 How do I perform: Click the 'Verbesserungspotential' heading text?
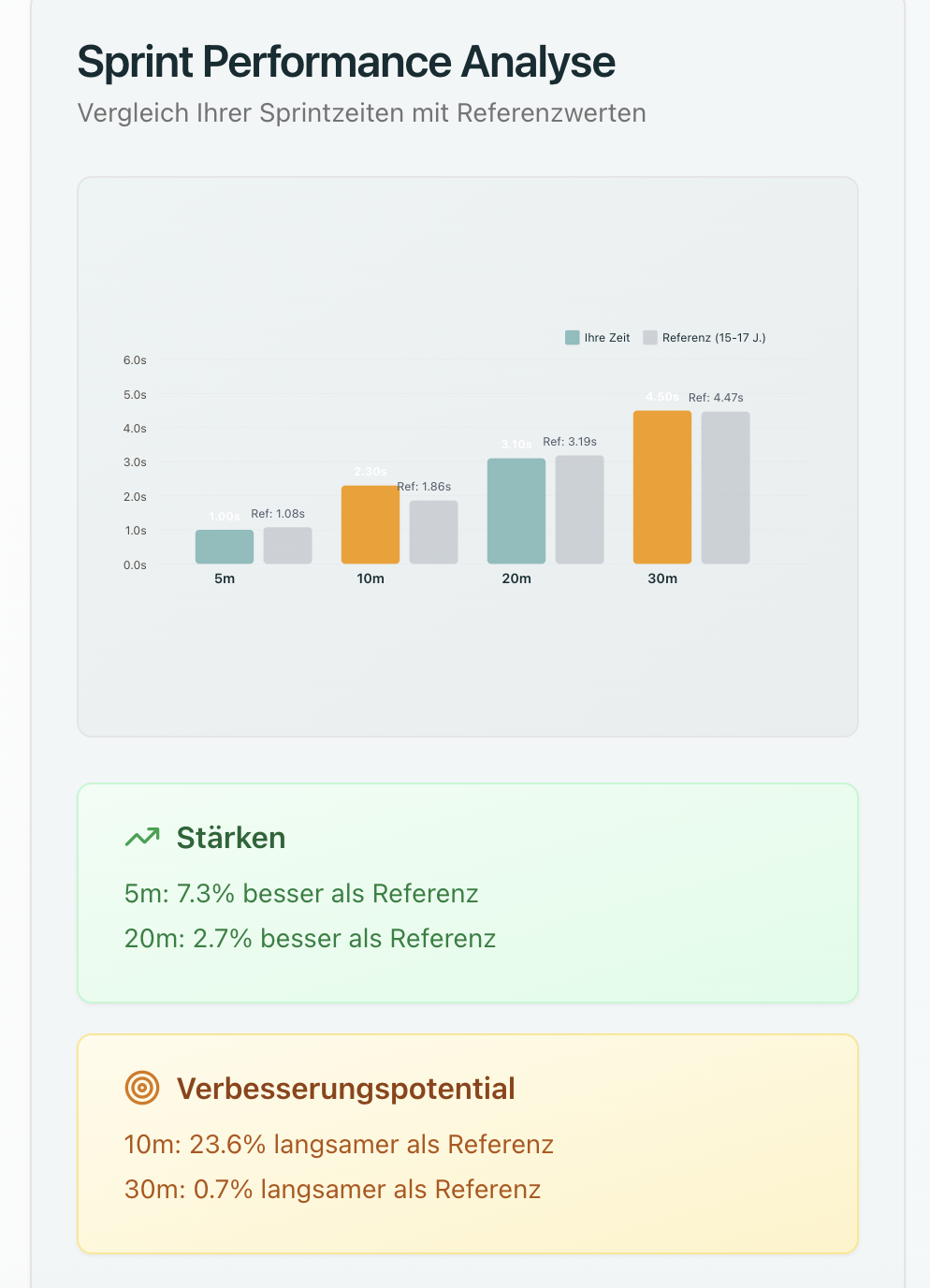pos(346,1089)
